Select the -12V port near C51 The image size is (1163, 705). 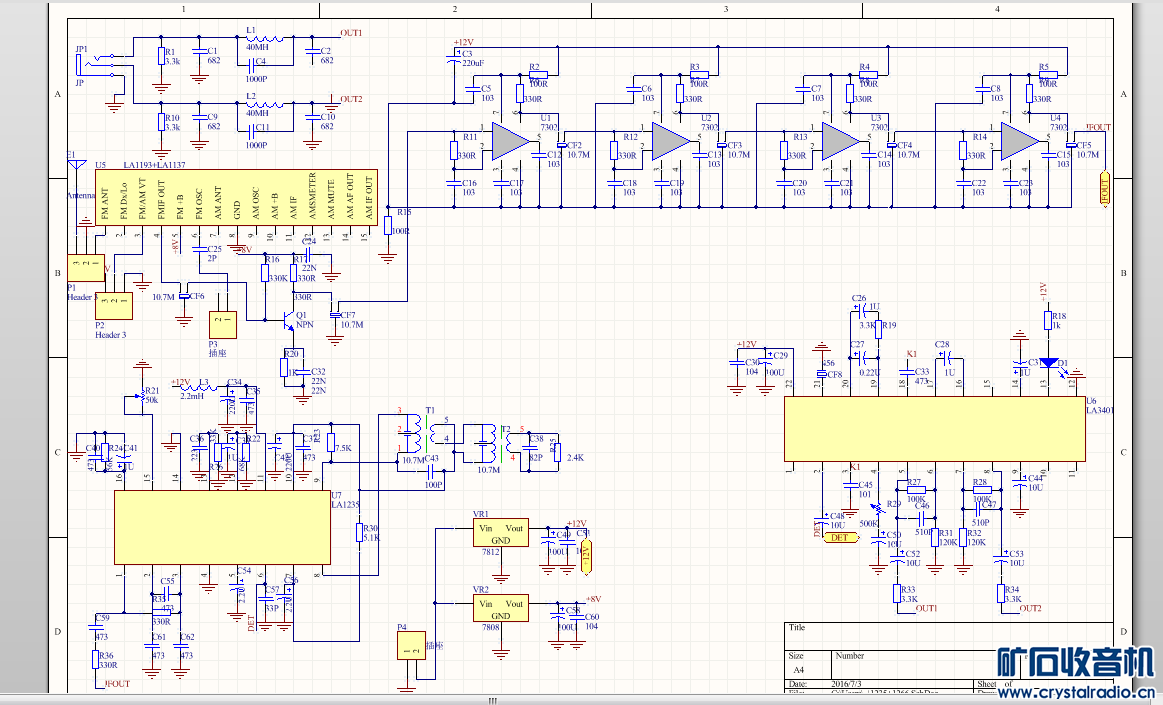click(585, 557)
